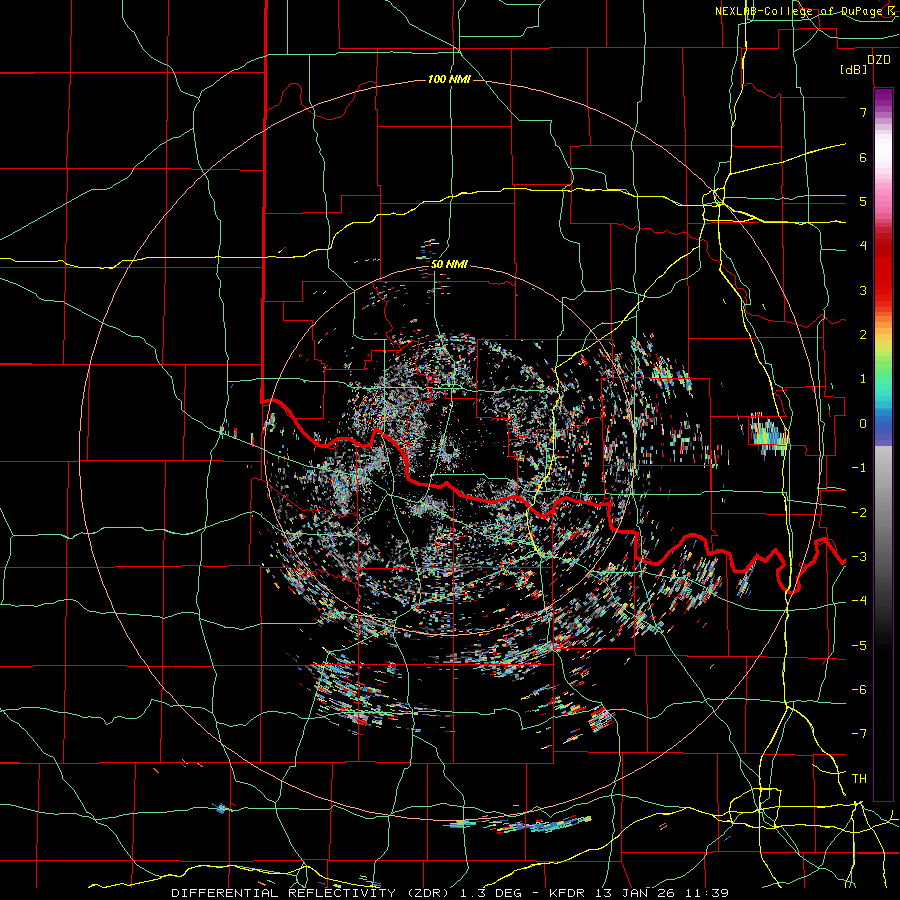Click the "6" value on the dB scale
Viewport: 900px width, 900px height.
(863, 157)
